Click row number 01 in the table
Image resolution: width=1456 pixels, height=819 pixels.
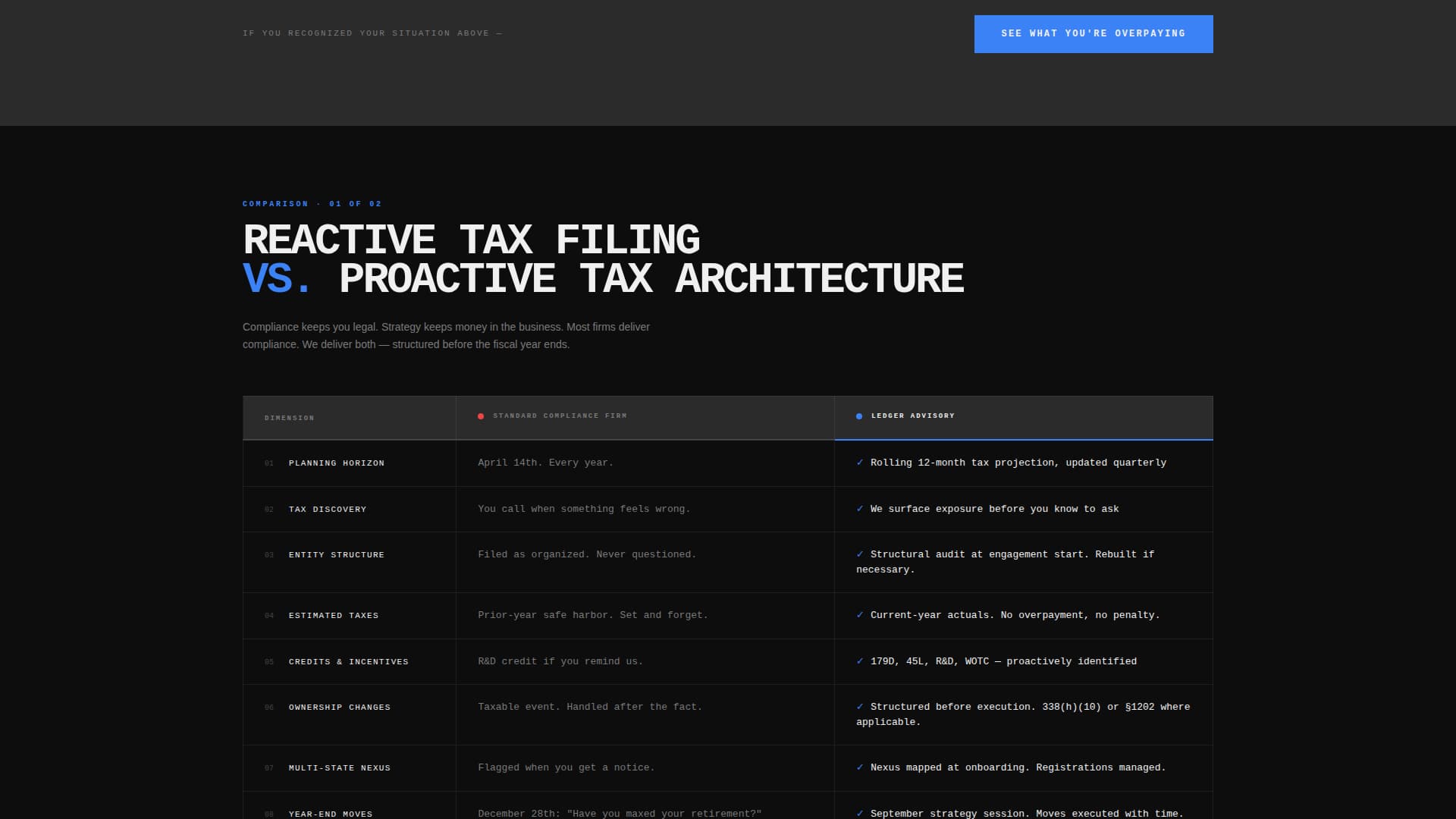tap(269, 463)
